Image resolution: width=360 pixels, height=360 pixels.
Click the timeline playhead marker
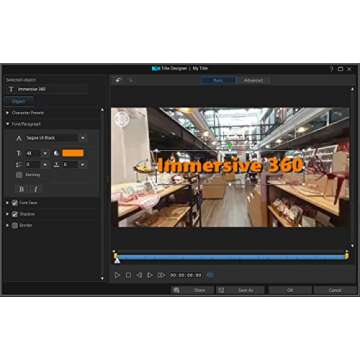click(117, 260)
